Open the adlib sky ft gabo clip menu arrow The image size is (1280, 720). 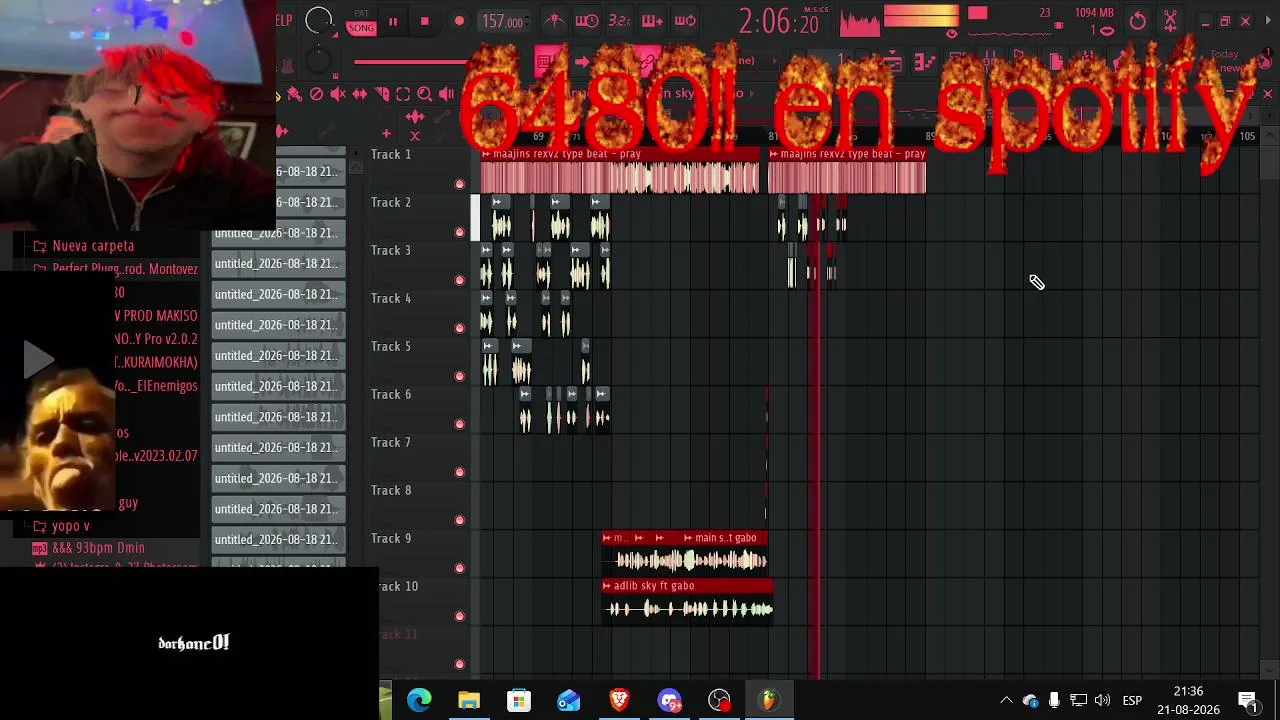[x=607, y=586]
